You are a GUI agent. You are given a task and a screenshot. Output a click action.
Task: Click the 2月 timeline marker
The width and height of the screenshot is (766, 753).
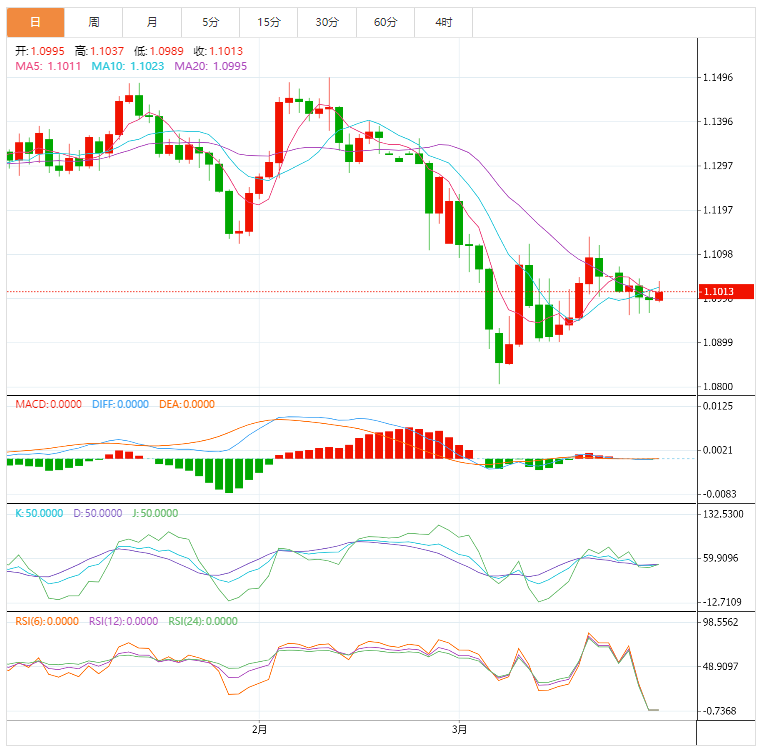tap(259, 730)
